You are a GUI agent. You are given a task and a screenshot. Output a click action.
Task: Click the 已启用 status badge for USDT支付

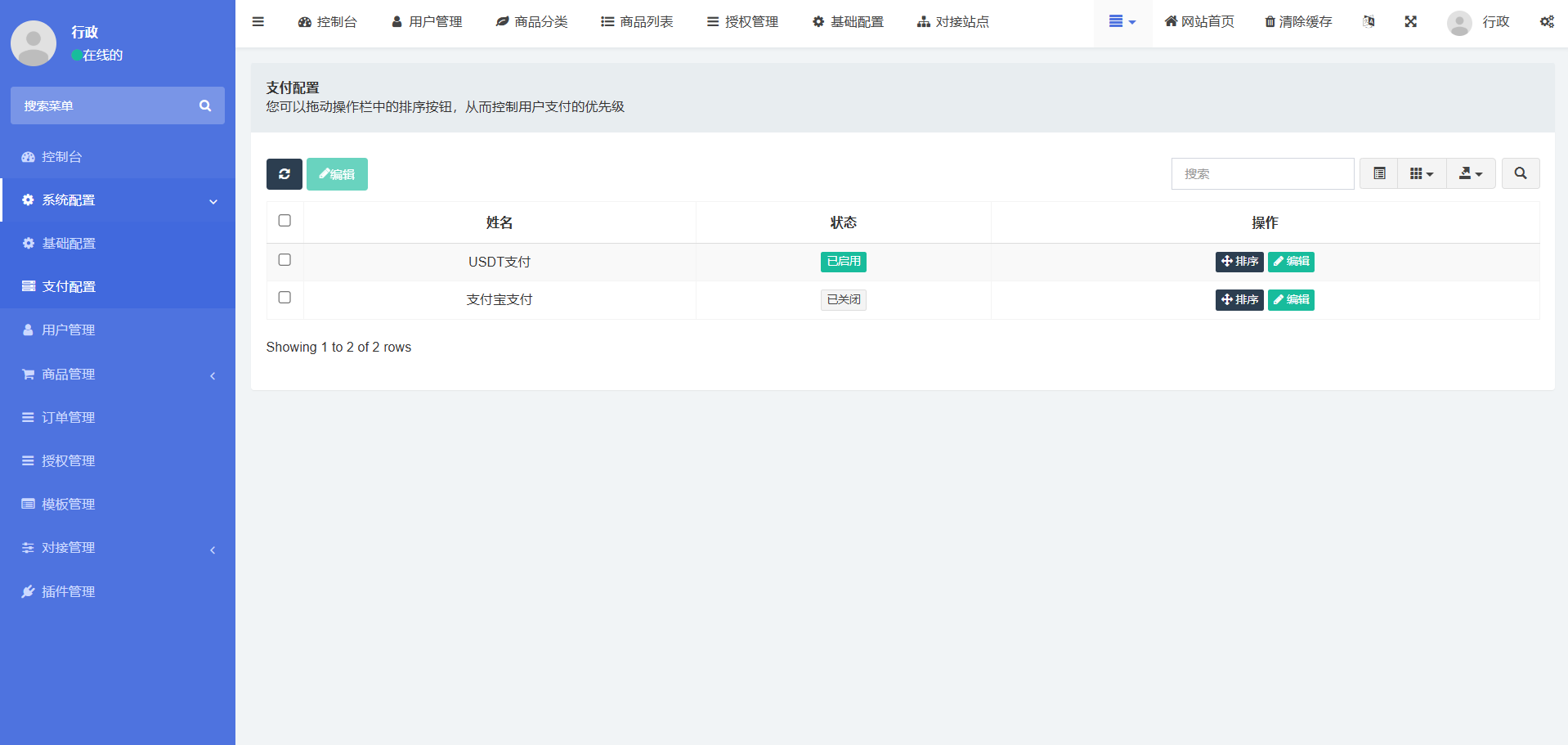pos(844,262)
